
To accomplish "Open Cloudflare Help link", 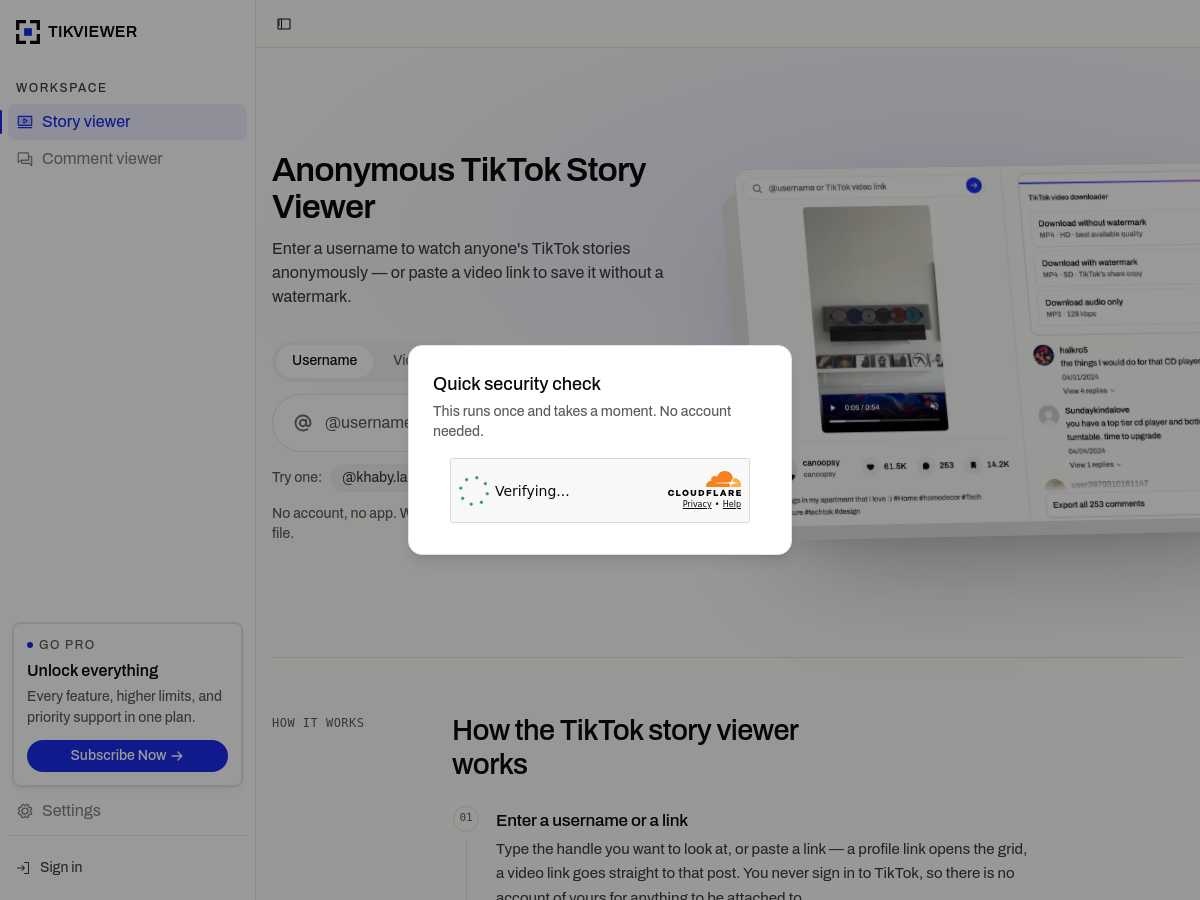I will (732, 504).
